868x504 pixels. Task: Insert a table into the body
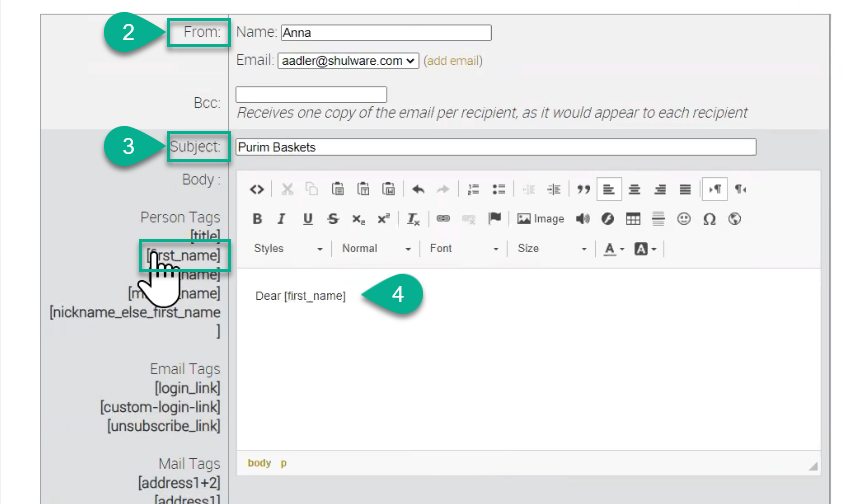(x=633, y=219)
